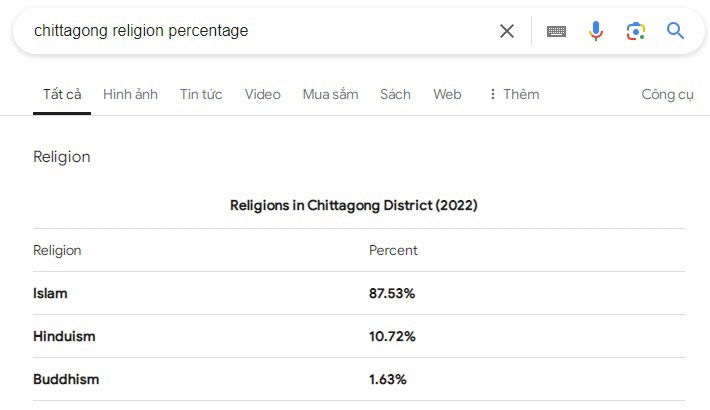This screenshot has width=710, height=410.
Task: Open the on-screen keyboard input tool
Action: [x=556, y=31]
